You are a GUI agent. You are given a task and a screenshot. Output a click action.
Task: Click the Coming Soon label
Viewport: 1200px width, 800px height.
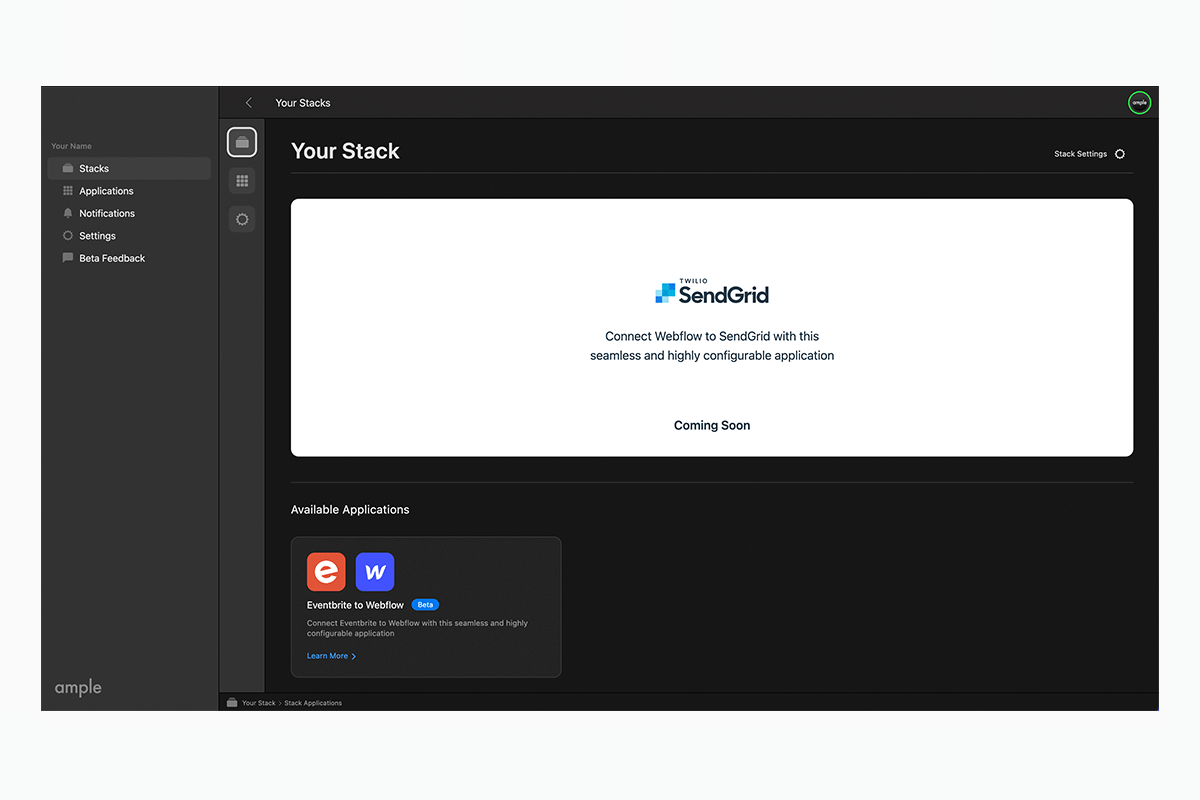[x=712, y=425]
